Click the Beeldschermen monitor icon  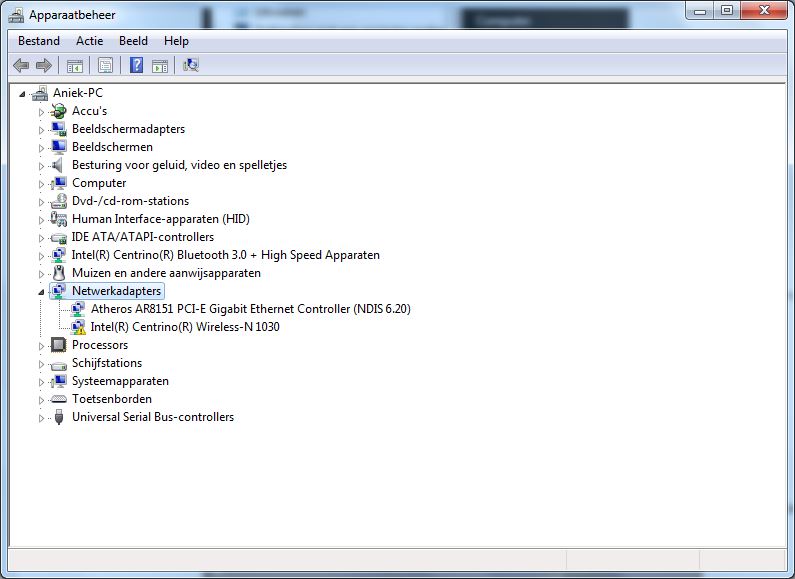(x=59, y=147)
